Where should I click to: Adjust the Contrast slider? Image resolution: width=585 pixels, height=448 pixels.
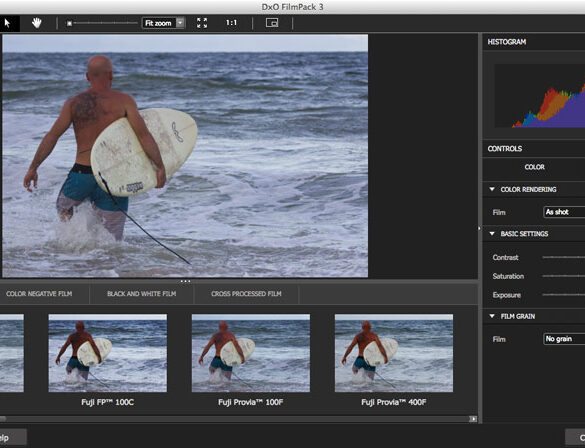[564, 257]
